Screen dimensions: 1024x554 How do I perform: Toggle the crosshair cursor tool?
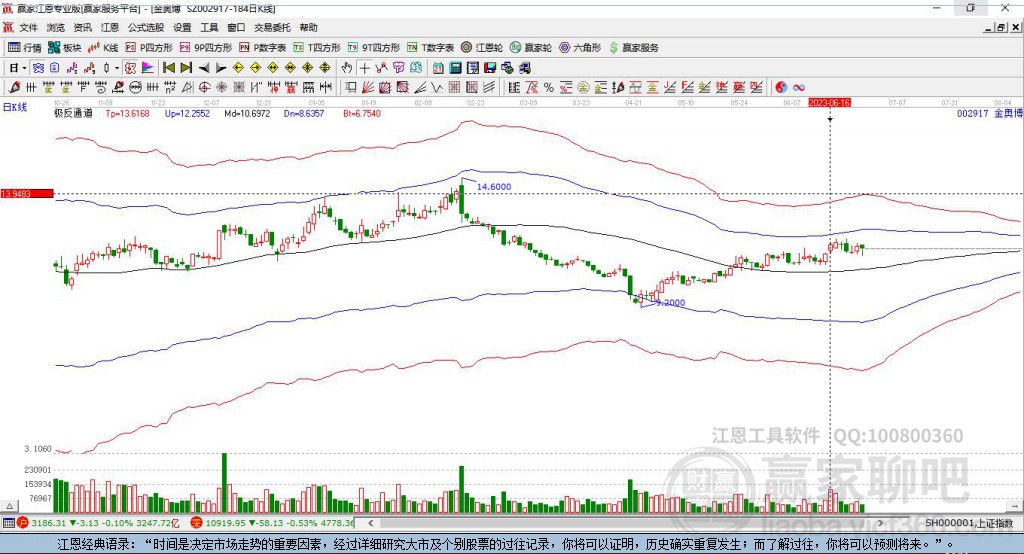click(364, 68)
